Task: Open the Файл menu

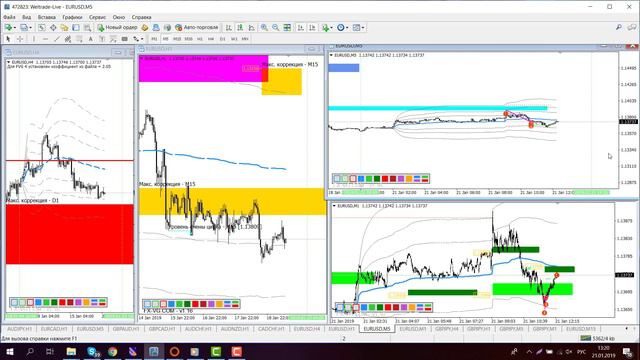Action: 9,17
